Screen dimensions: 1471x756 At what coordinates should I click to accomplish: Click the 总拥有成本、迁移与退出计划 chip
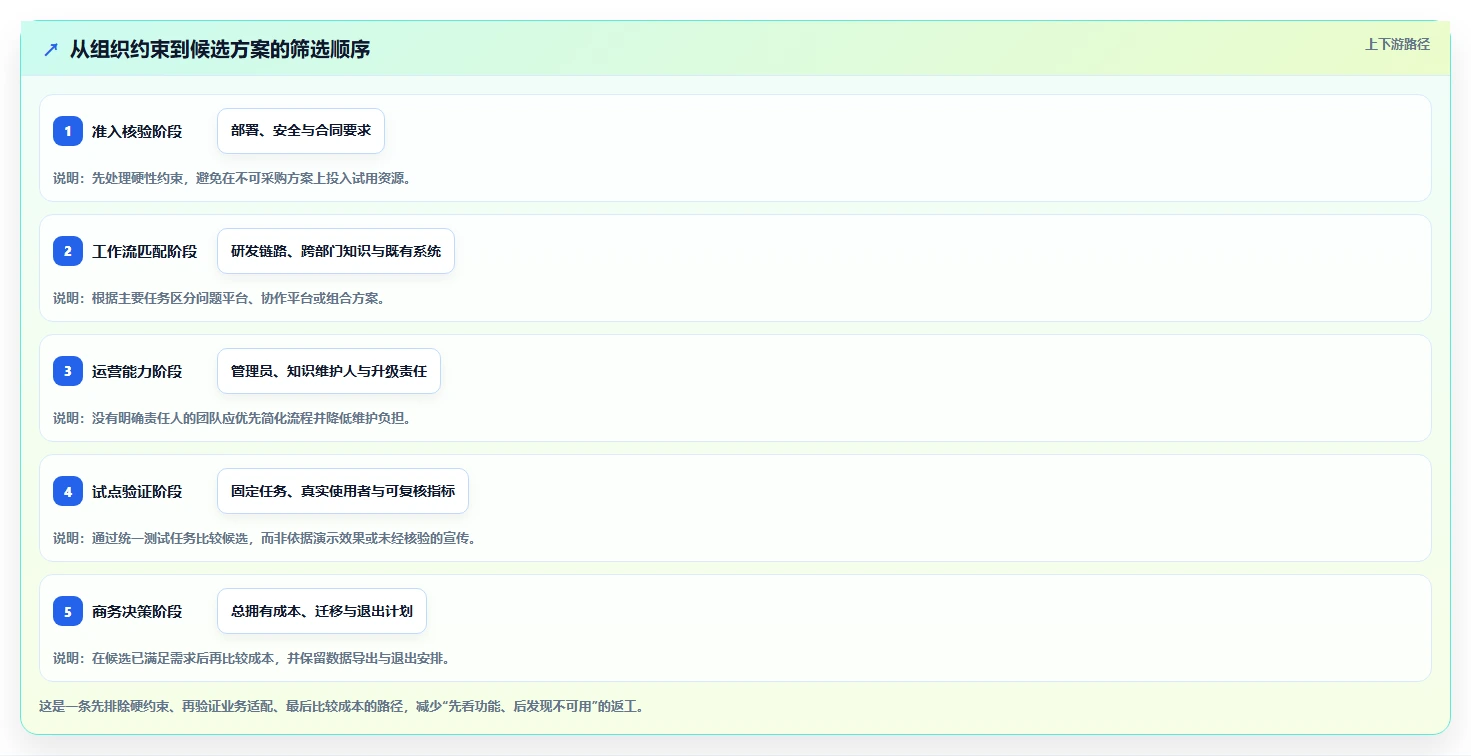coord(322,611)
